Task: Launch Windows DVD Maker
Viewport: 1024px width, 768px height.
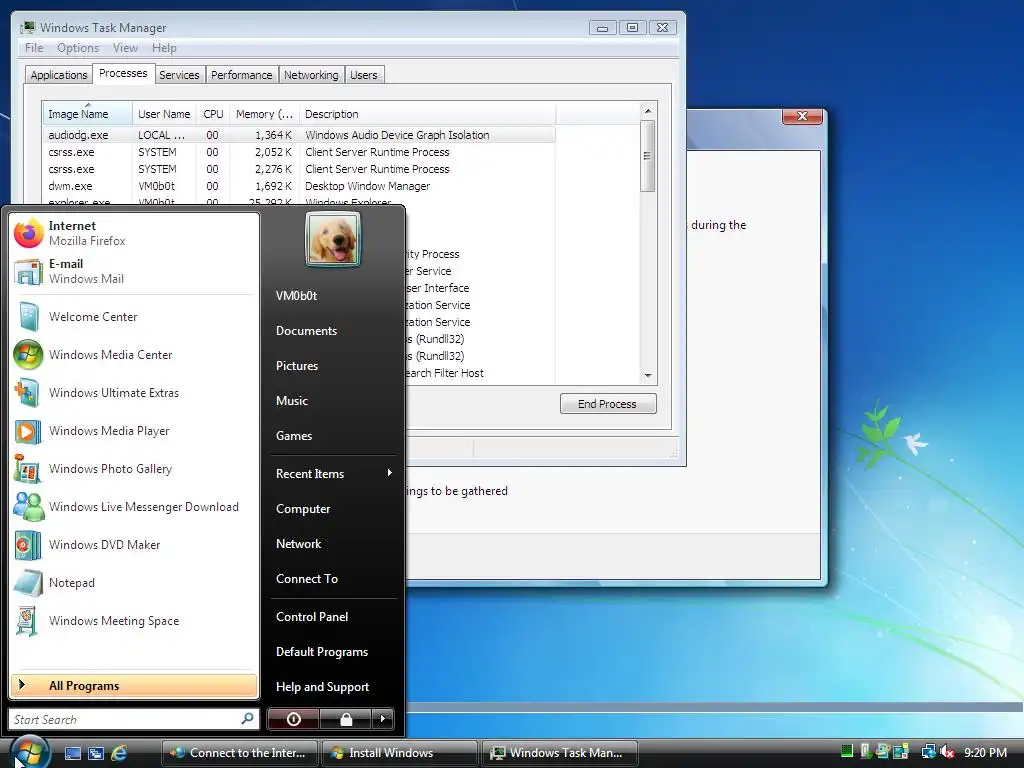Action: click(134, 545)
